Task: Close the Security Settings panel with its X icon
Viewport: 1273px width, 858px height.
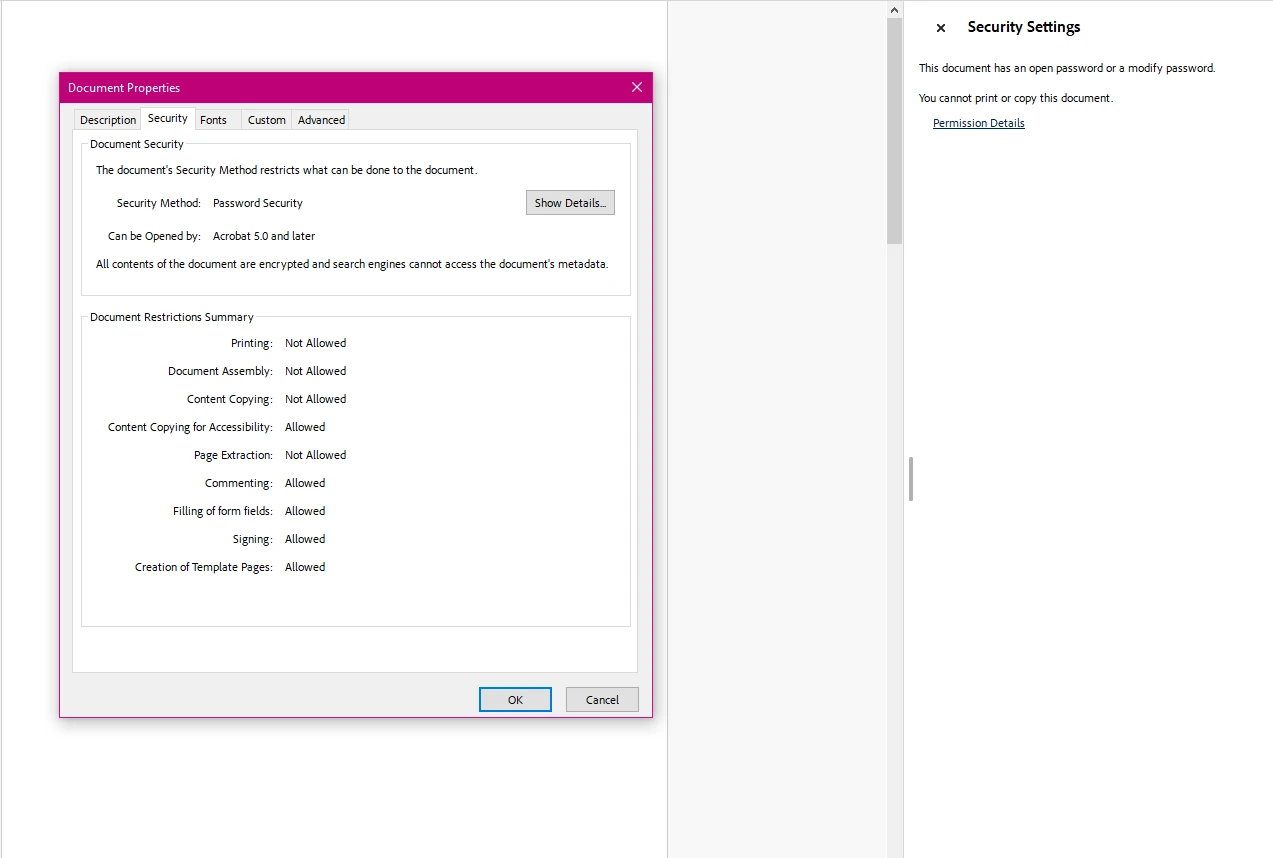Action: [939, 27]
